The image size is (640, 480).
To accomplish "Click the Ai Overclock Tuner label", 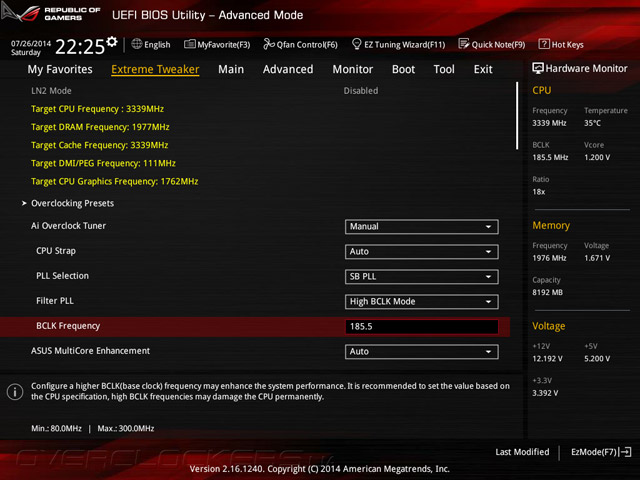I will coord(69,226).
